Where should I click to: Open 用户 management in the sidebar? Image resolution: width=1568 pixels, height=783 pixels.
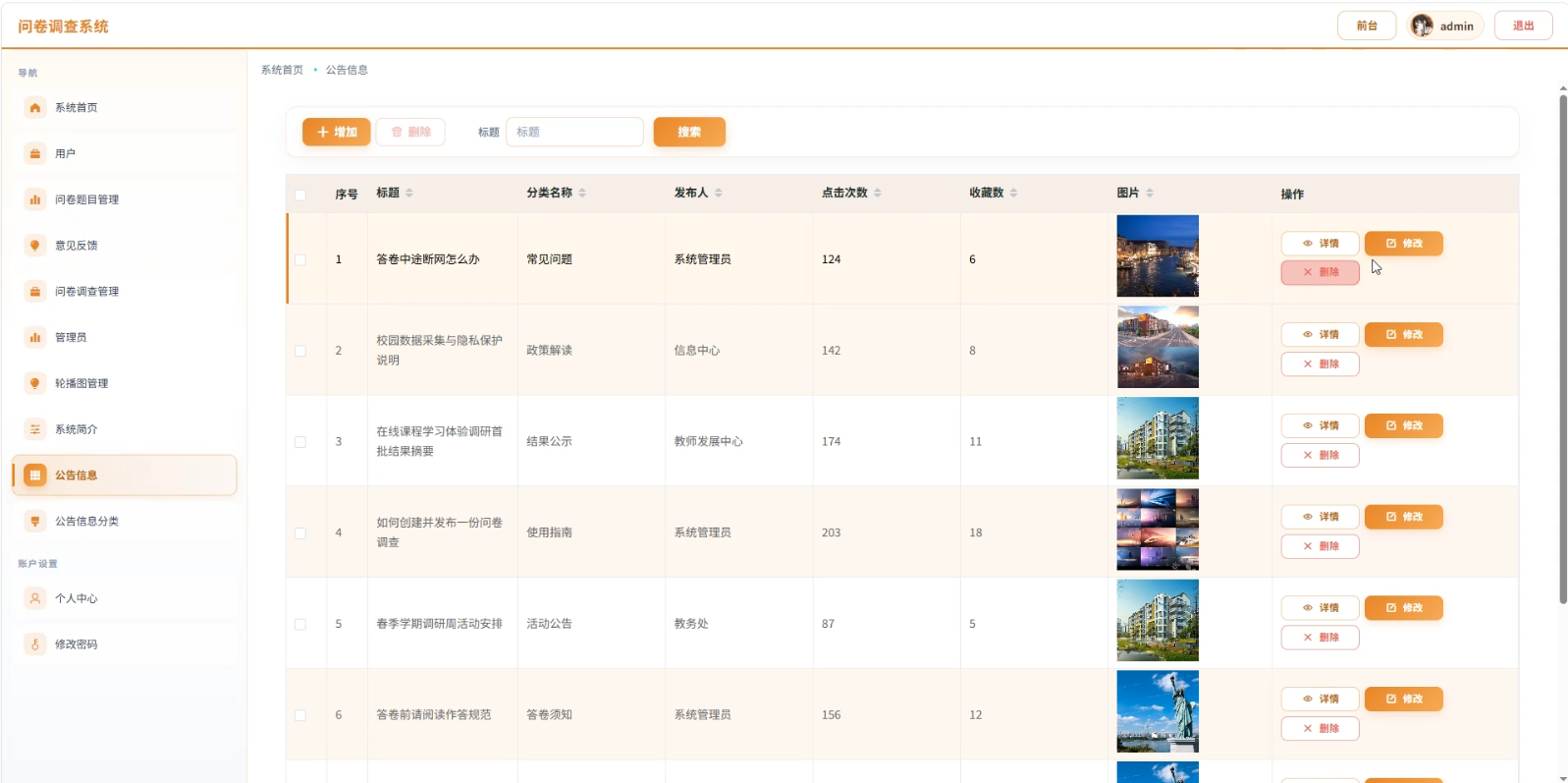125,154
